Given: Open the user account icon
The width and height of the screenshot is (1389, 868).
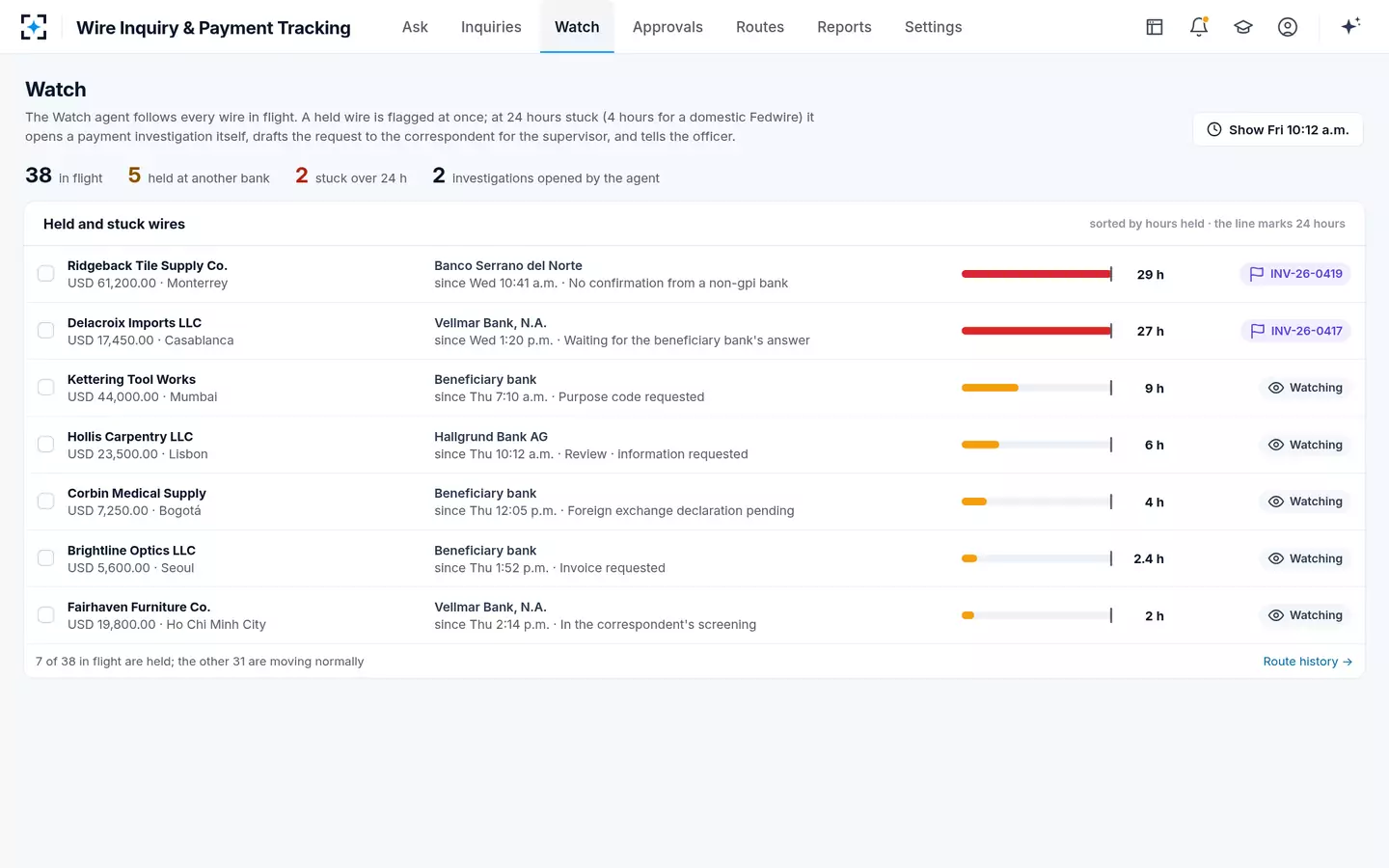Looking at the screenshot, I should [x=1288, y=27].
